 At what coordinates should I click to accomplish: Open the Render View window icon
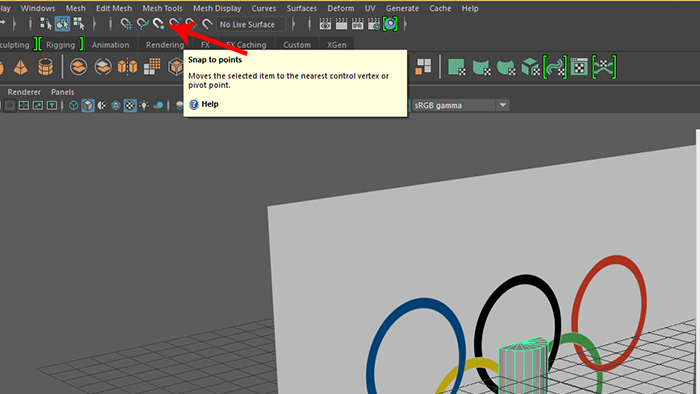click(x=325, y=24)
